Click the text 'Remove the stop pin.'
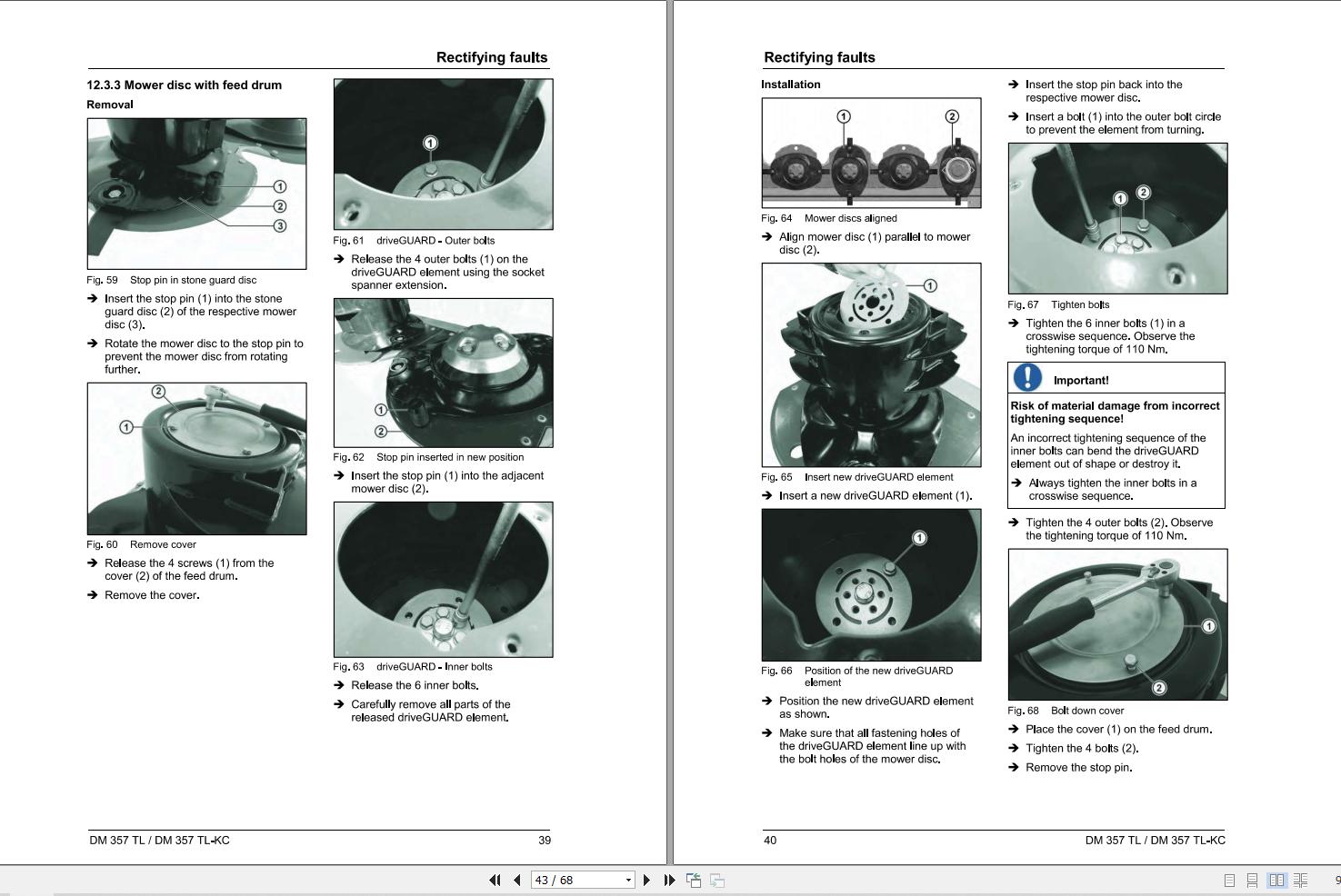 (1079, 767)
